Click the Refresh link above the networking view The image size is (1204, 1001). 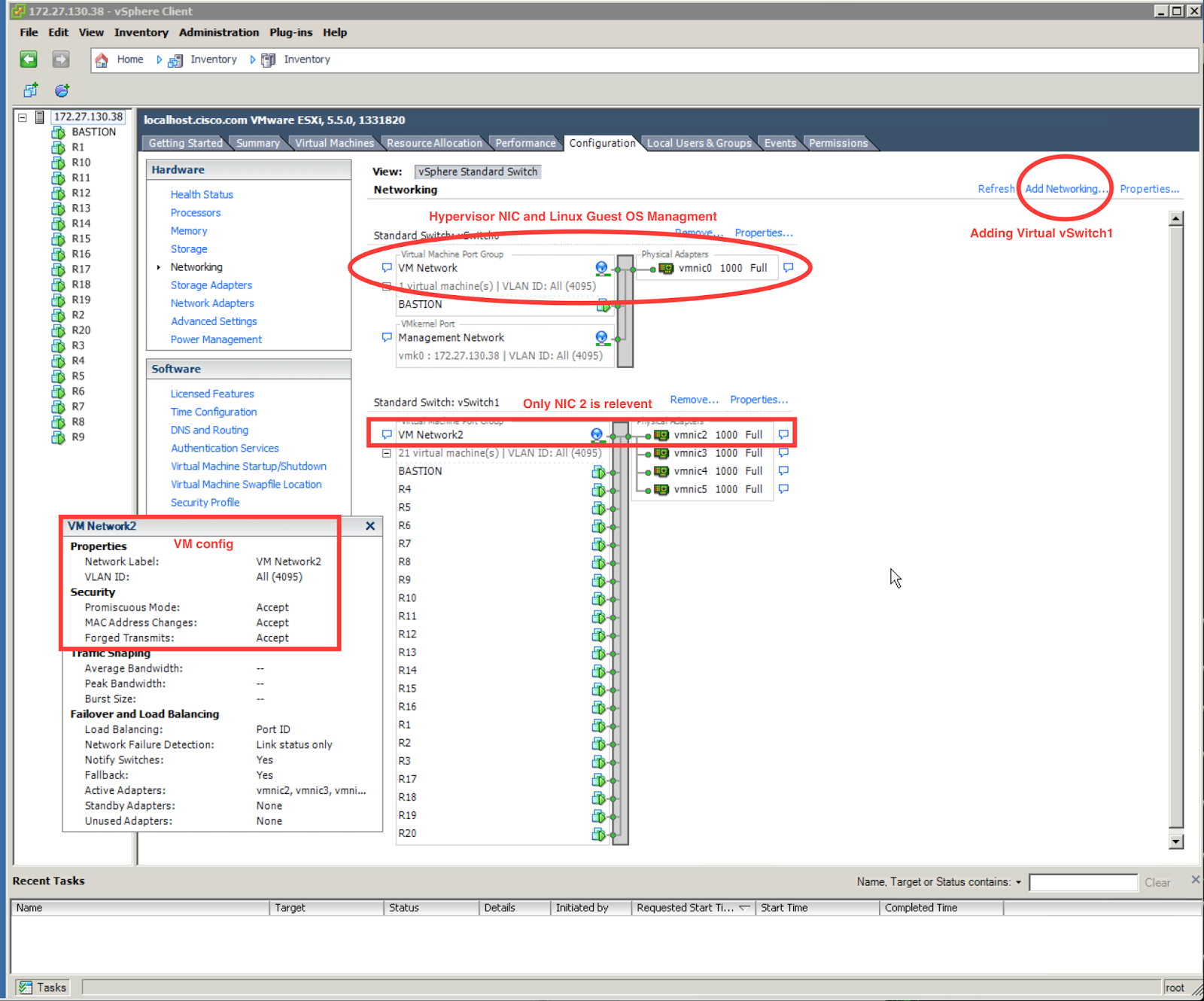coord(996,189)
